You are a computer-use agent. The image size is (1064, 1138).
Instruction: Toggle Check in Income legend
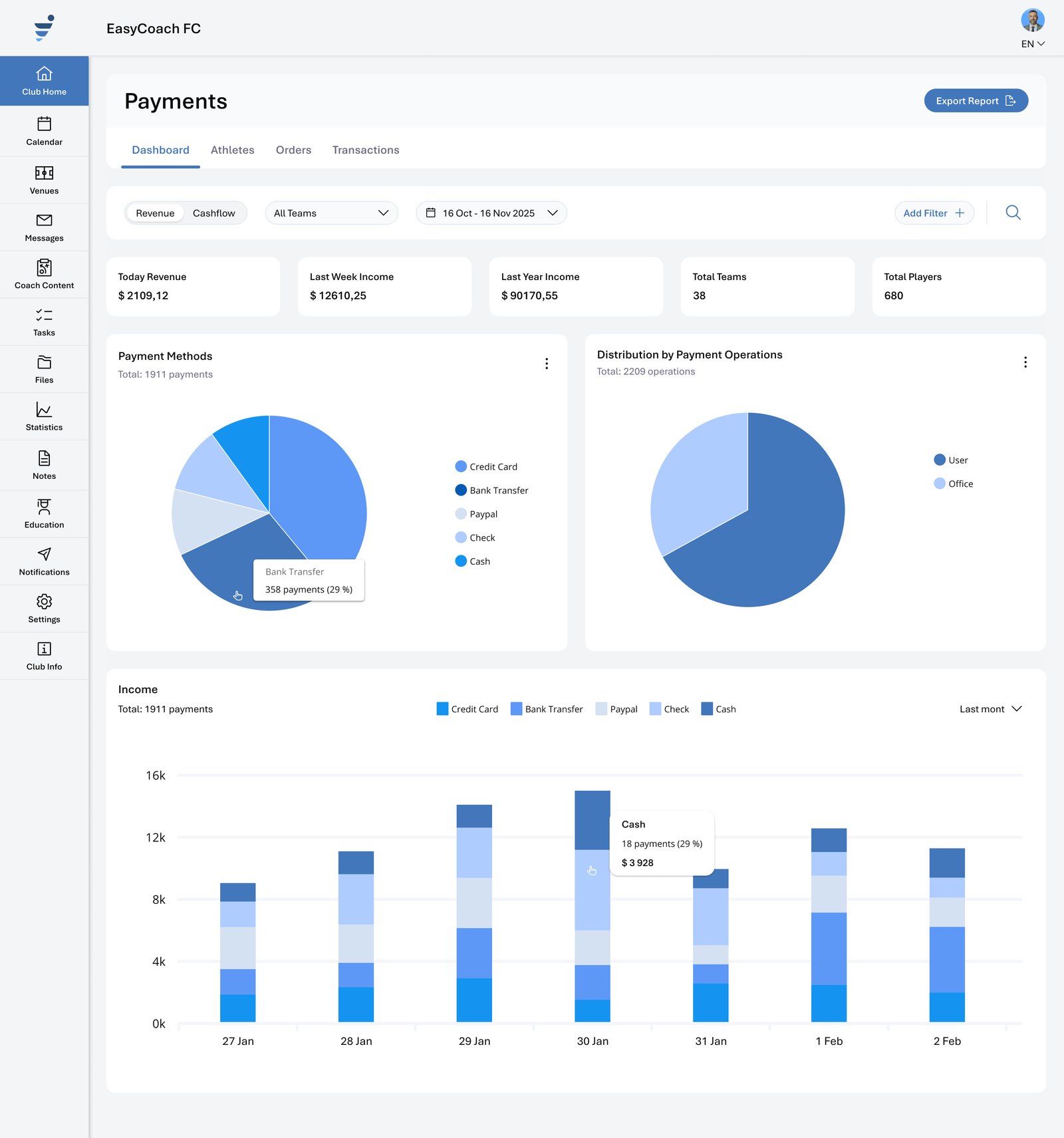pyautogui.click(x=669, y=709)
